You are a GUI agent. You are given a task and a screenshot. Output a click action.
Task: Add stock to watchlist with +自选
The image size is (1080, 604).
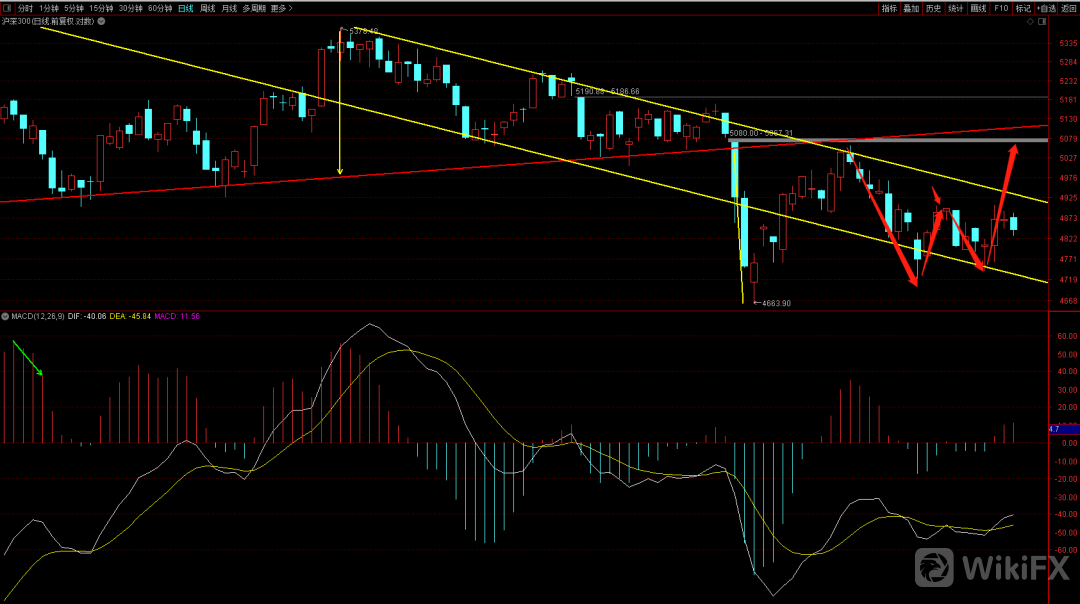pos(1047,8)
